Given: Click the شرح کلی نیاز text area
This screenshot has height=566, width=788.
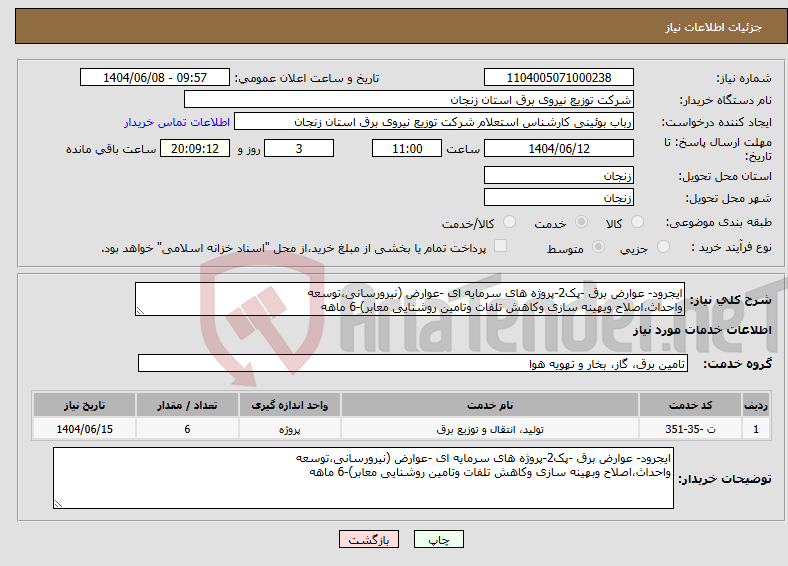Looking at the screenshot, I should 410,300.
